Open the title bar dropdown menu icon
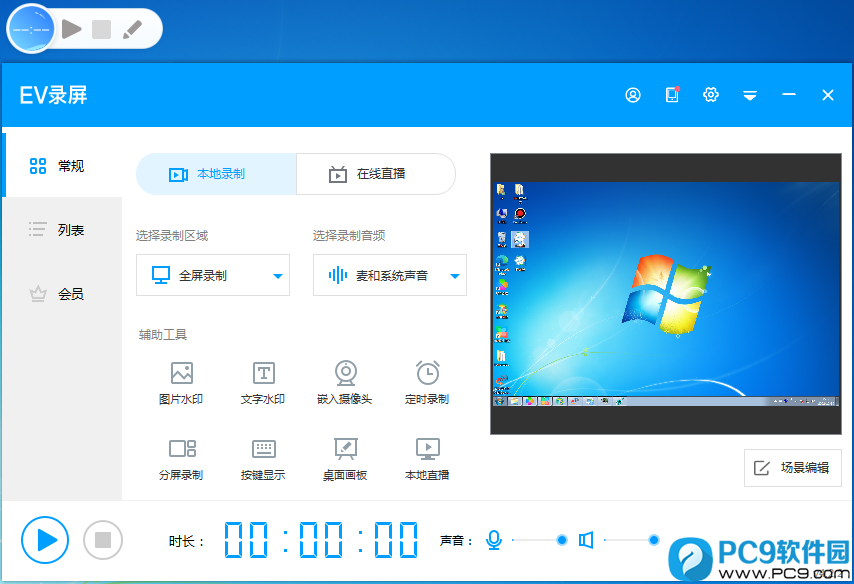Image resolution: width=854 pixels, height=584 pixels. coord(750,96)
